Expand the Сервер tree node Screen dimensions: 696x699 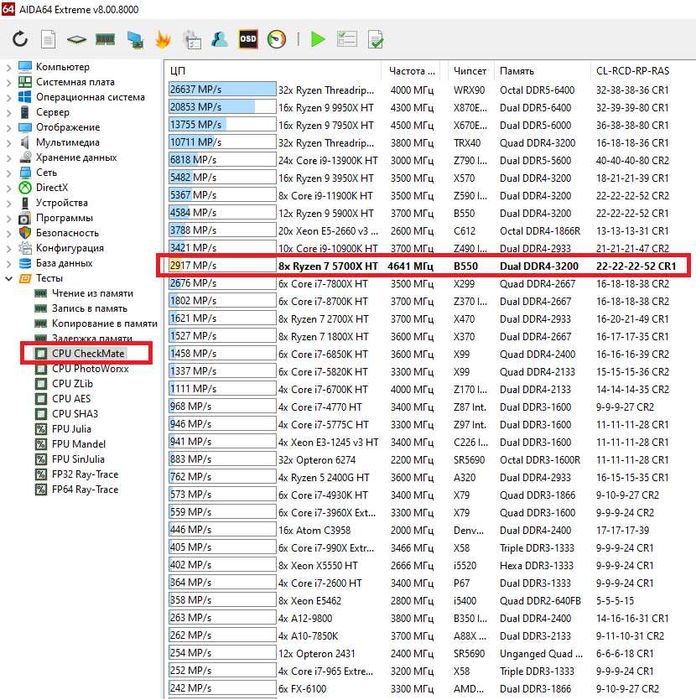point(8,113)
